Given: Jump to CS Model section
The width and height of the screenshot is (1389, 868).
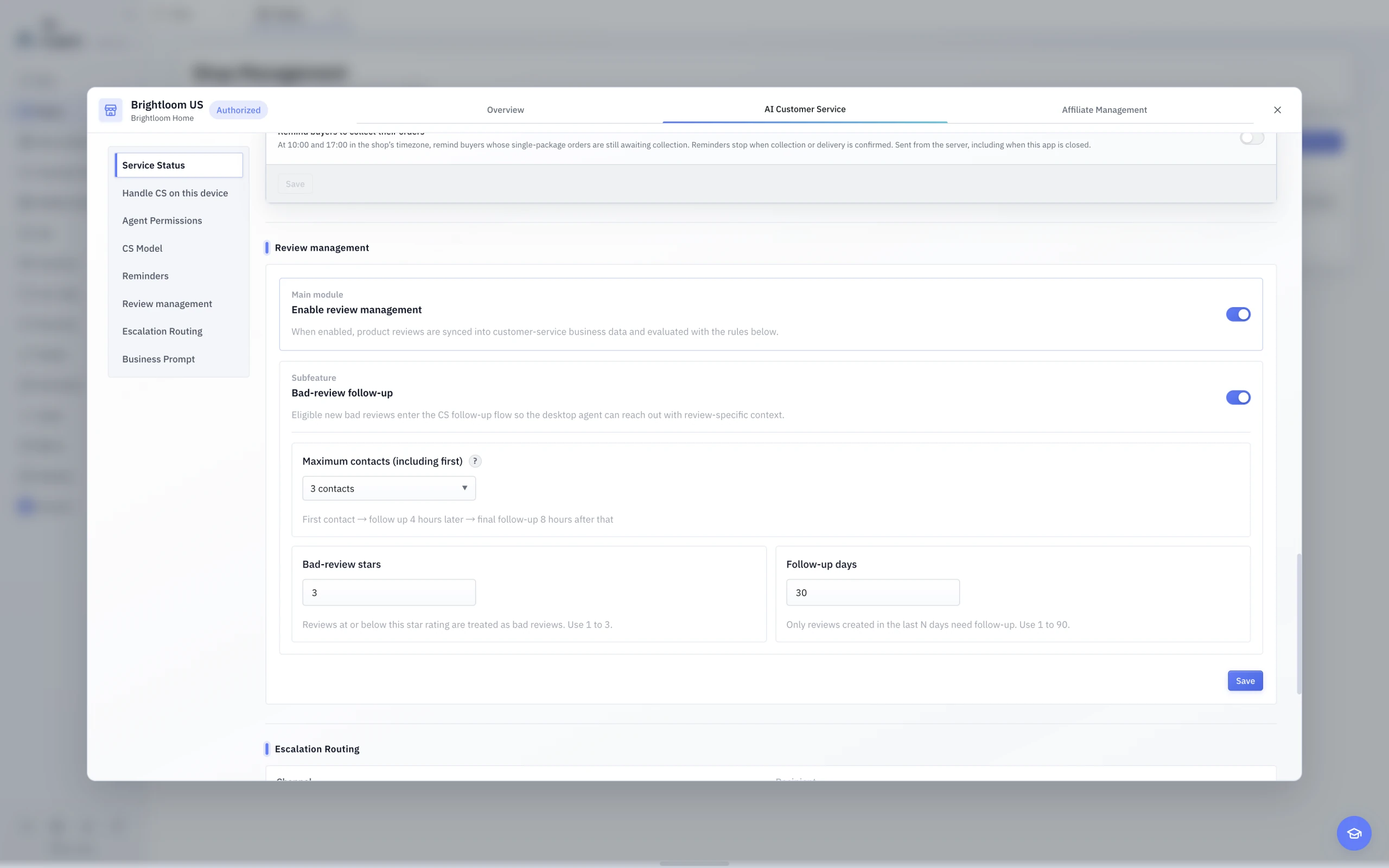Looking at the screenshot, I should coord(179,248).
